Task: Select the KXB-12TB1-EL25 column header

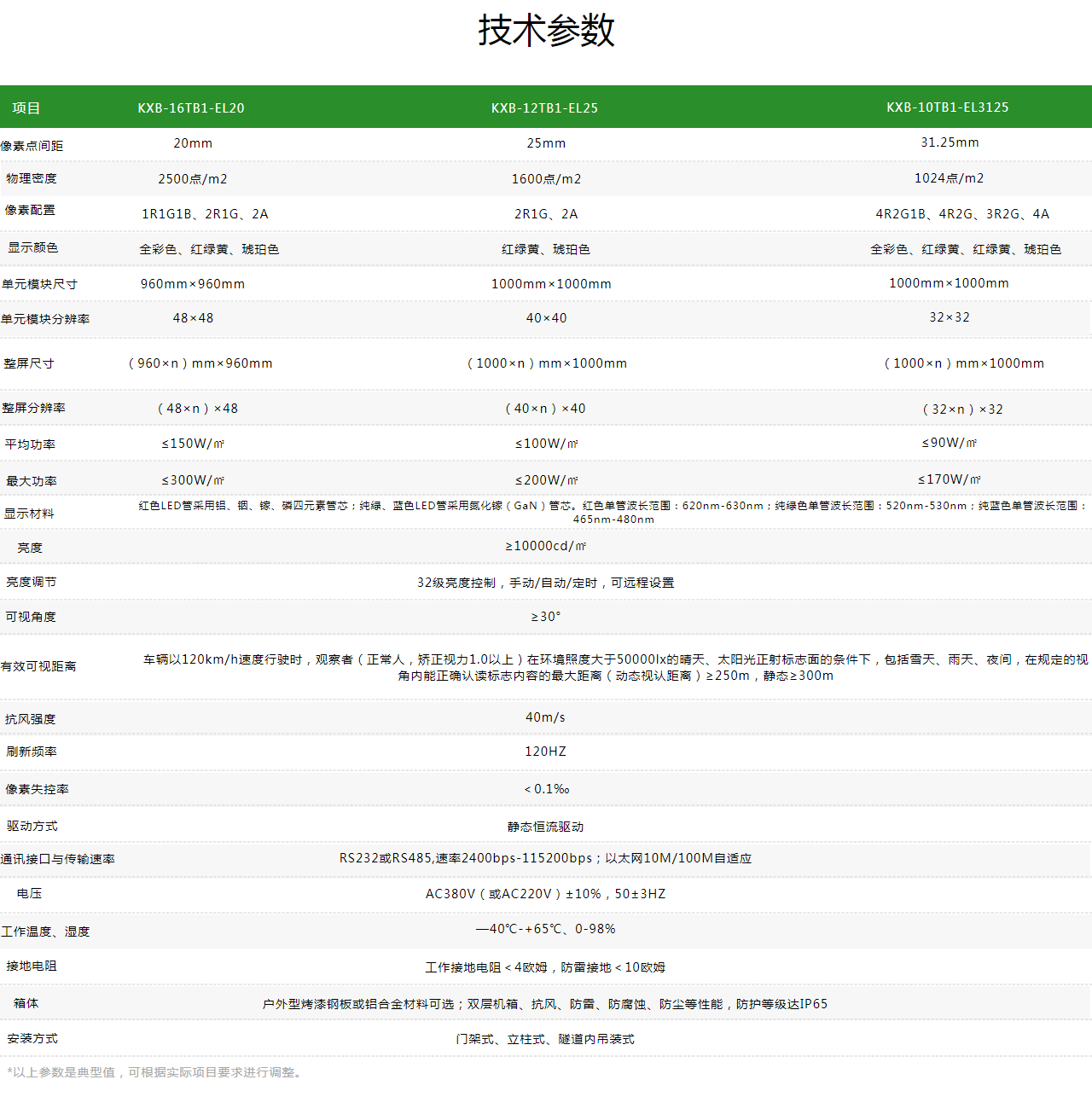Action: [544, 108]
